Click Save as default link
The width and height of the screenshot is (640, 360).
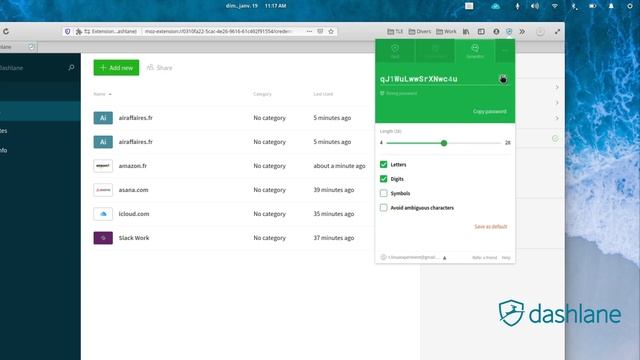click(x=490, y=227)
